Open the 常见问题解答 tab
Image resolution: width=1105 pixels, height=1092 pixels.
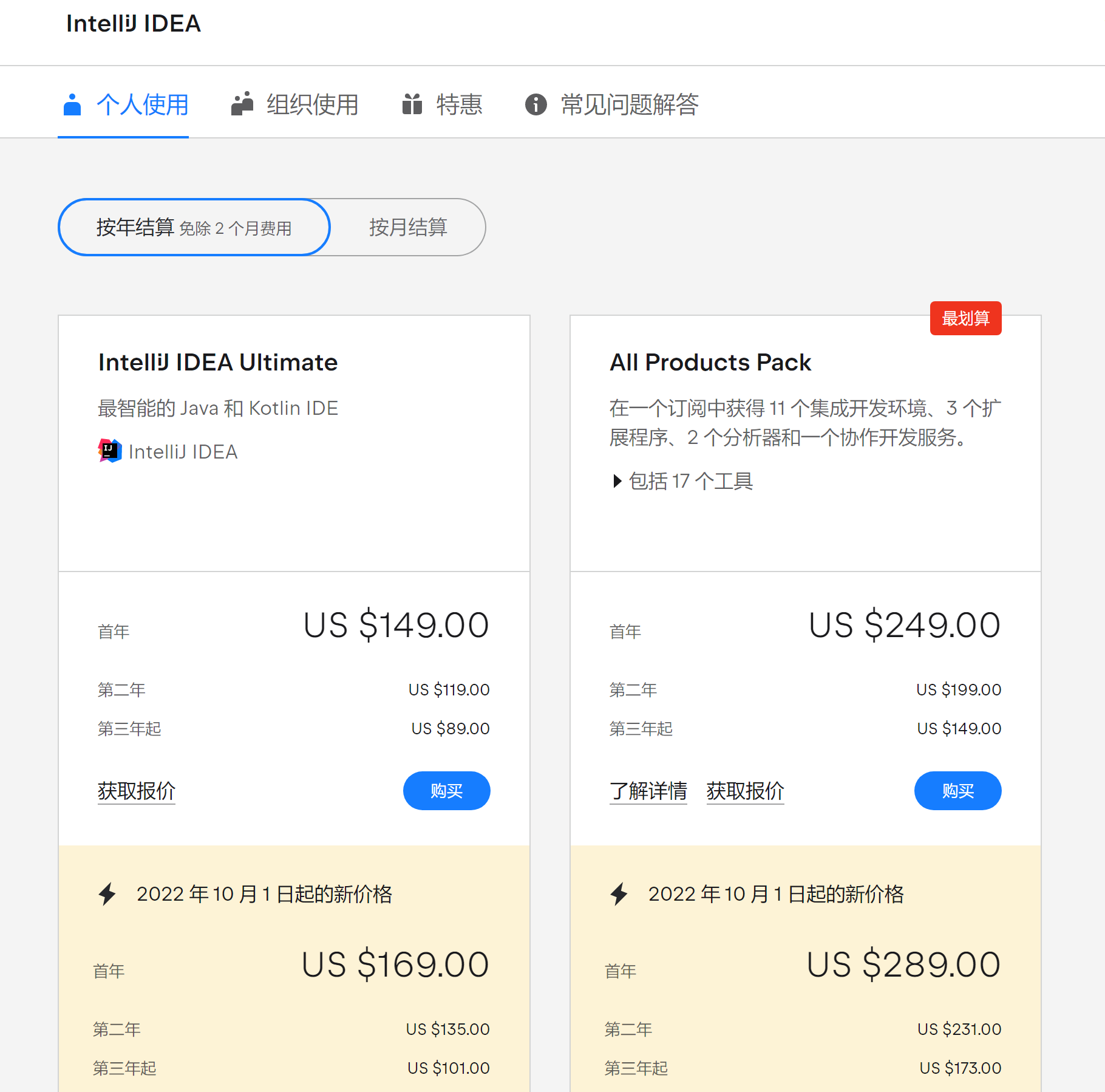coord(612,104)
